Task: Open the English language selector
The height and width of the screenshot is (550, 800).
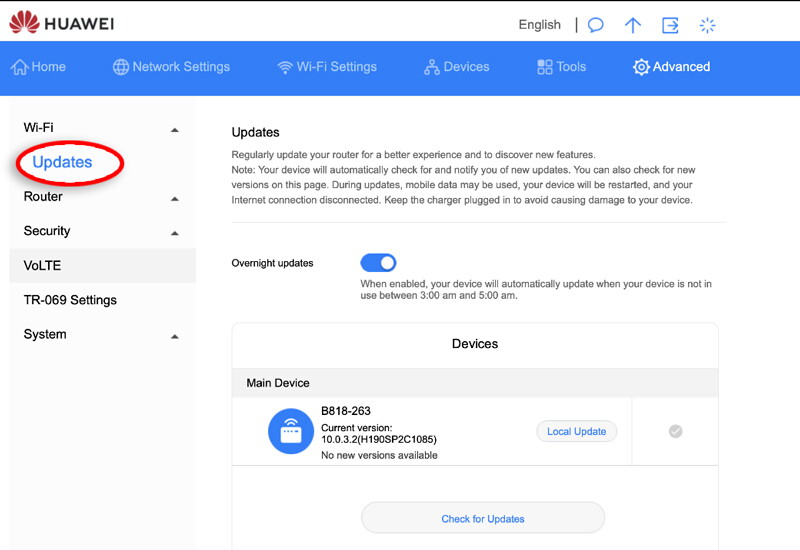Action: [539, 24]
